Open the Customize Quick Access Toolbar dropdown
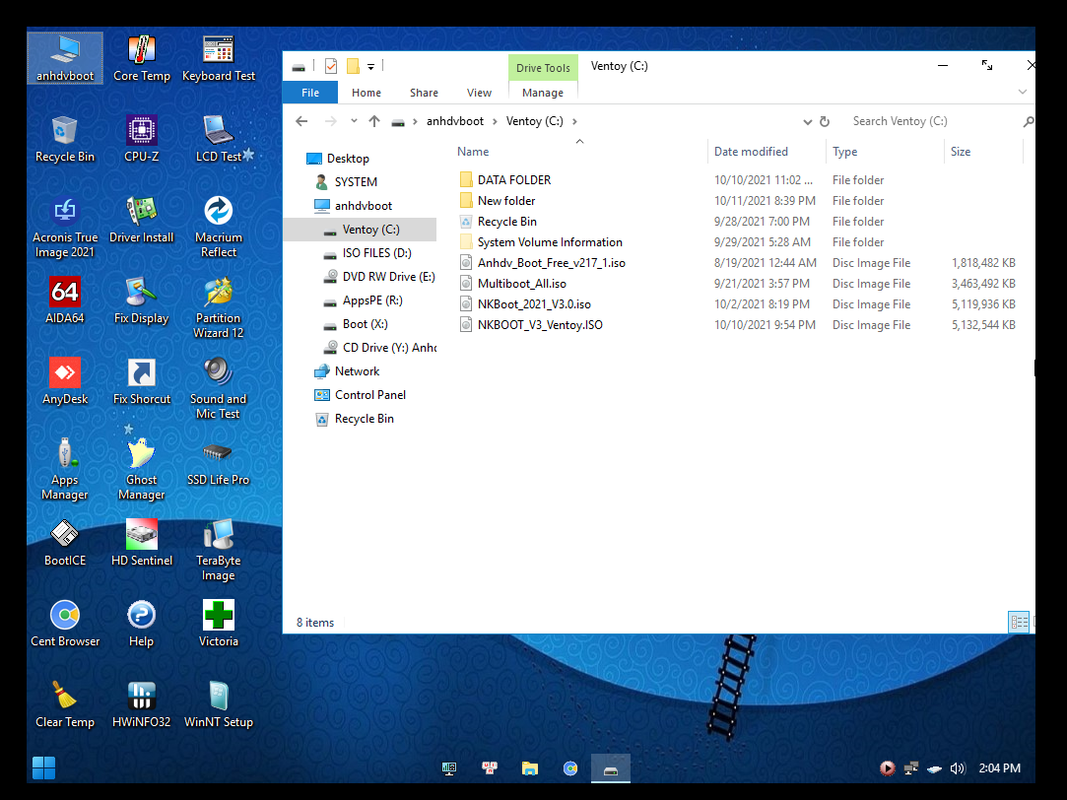Image resolution: width=1067 pixels, height=800 pixels. tap(371, 67)
